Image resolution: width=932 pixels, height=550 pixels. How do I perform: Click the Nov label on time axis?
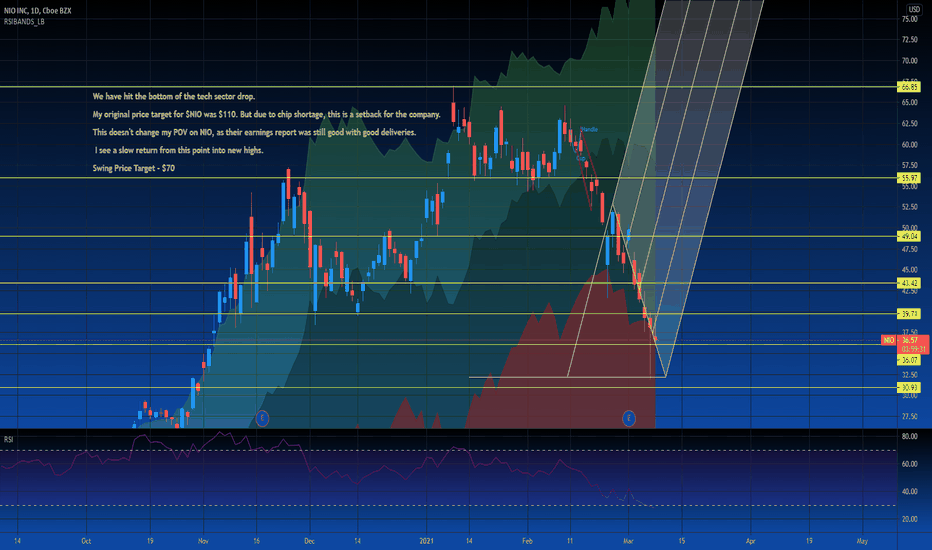(x=203, y=541)
